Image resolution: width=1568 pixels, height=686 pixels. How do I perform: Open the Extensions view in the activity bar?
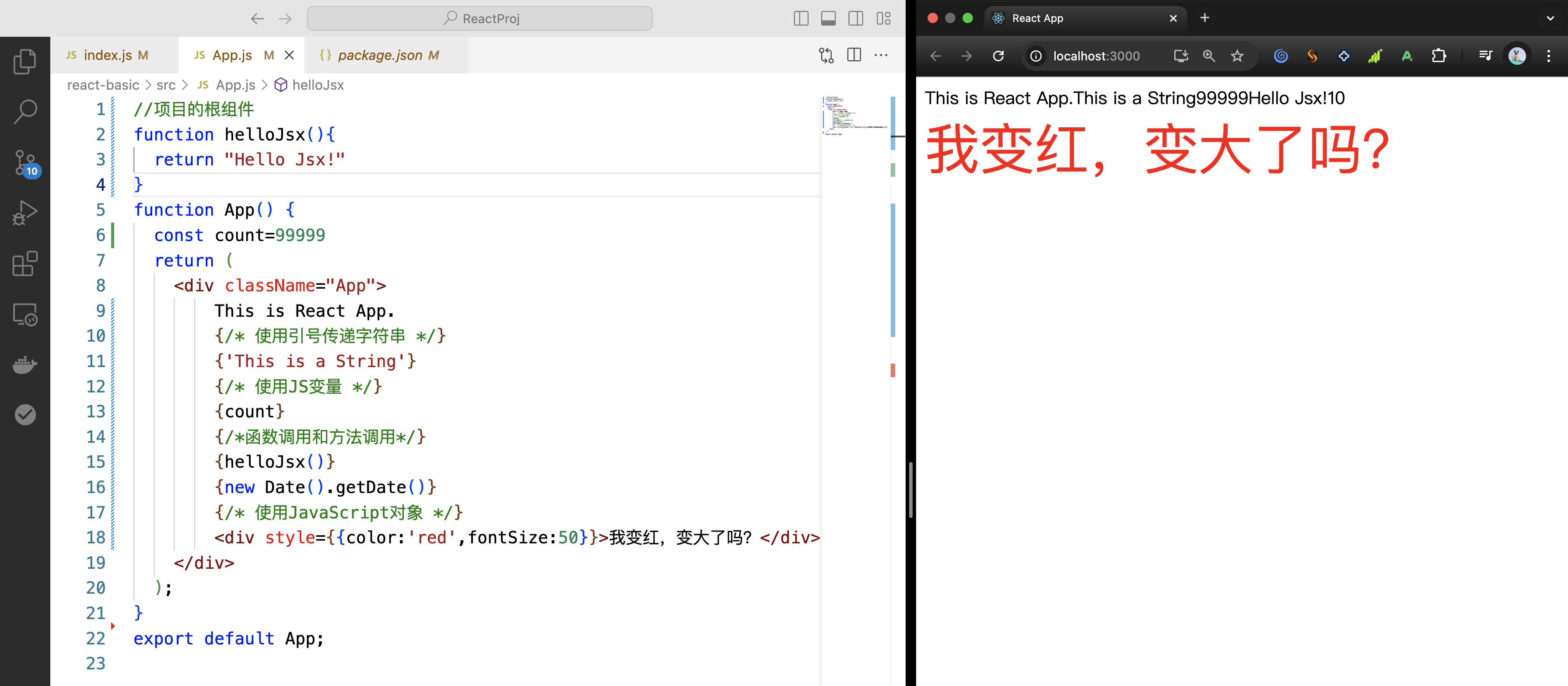25,263
